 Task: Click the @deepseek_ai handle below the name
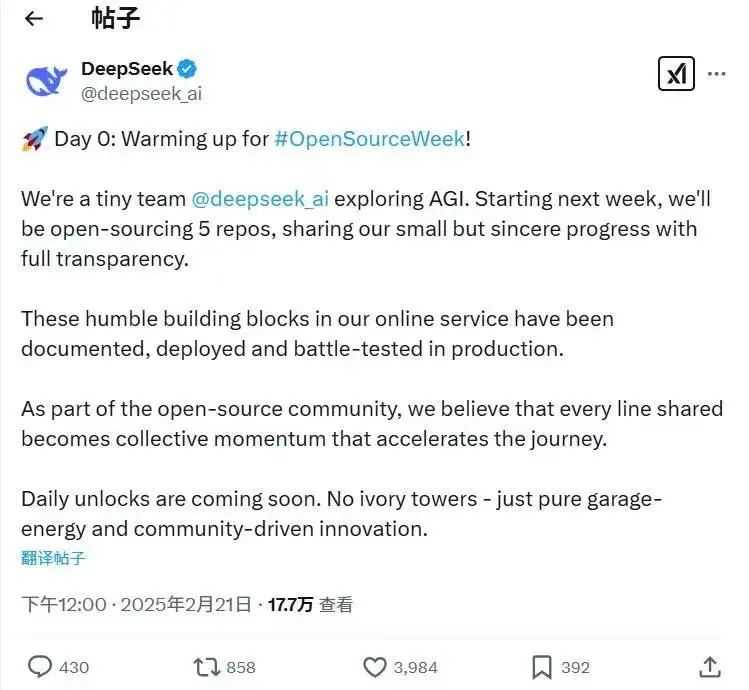point(141,94)
